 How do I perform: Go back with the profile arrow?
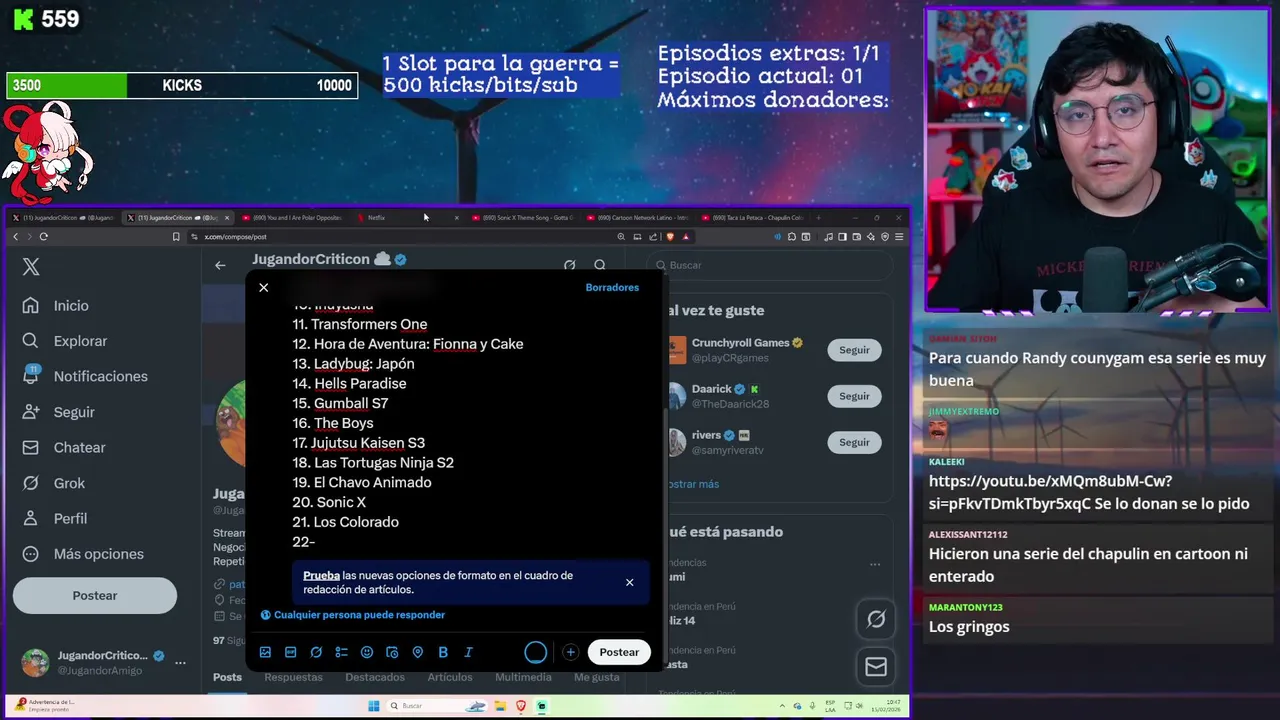(x=220, y=265)
